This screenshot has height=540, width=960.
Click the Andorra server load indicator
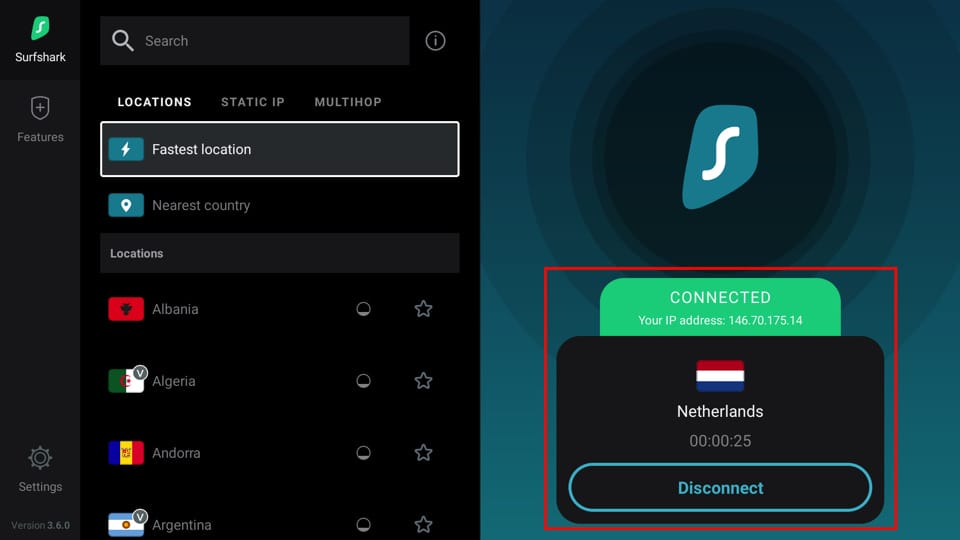click(x=364, y=453)
